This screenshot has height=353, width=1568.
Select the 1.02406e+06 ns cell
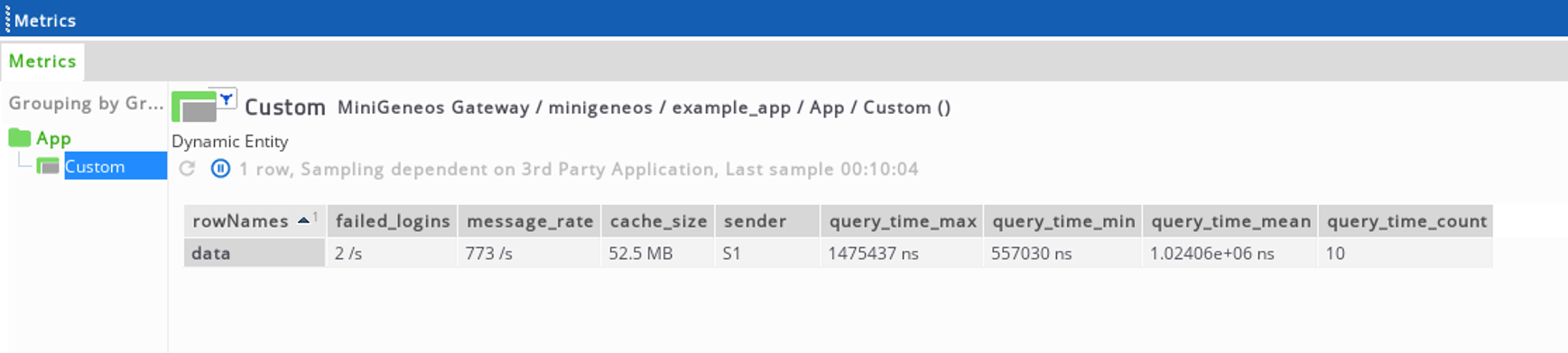pos(1230,253)
